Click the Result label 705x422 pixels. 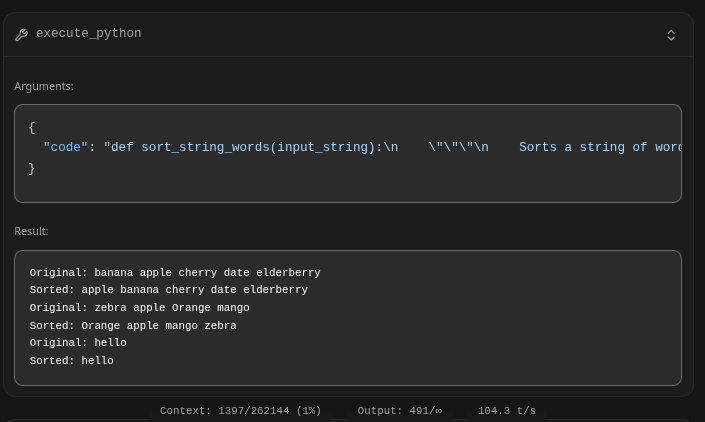pyautogui.click(x=31, y=231)
